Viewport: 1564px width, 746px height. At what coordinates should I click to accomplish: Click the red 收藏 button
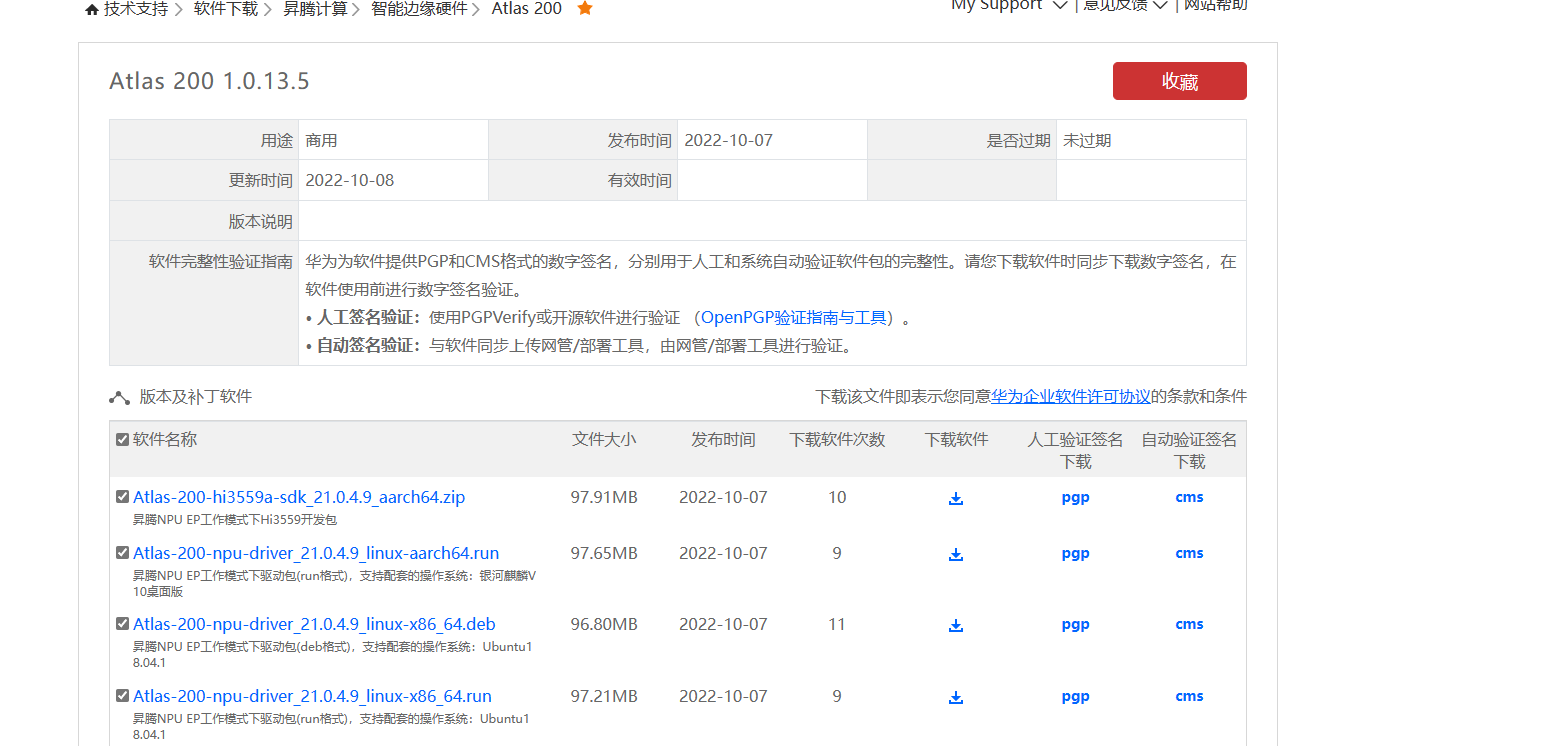click(1180, 81)
